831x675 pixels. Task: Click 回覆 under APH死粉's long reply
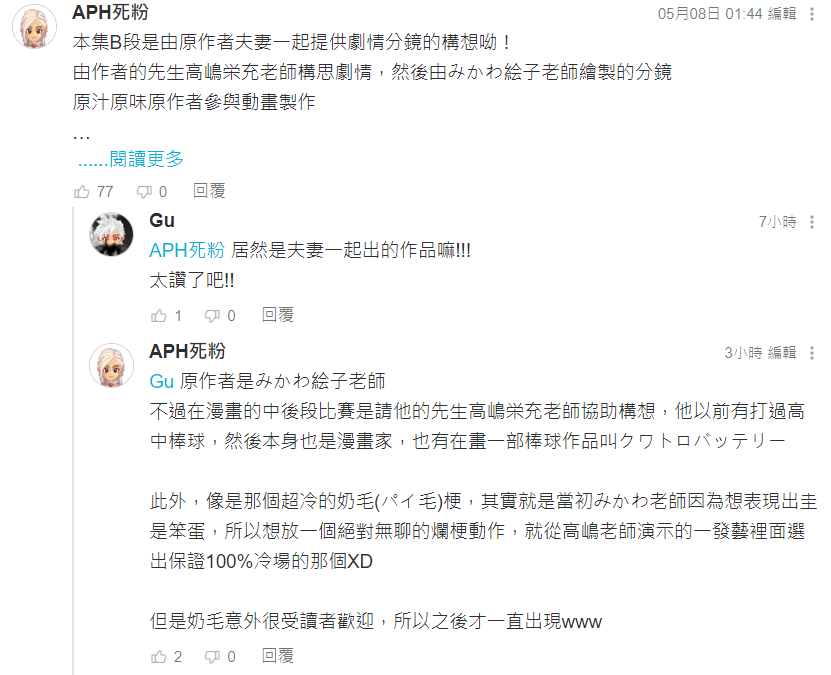click(278, 656)
